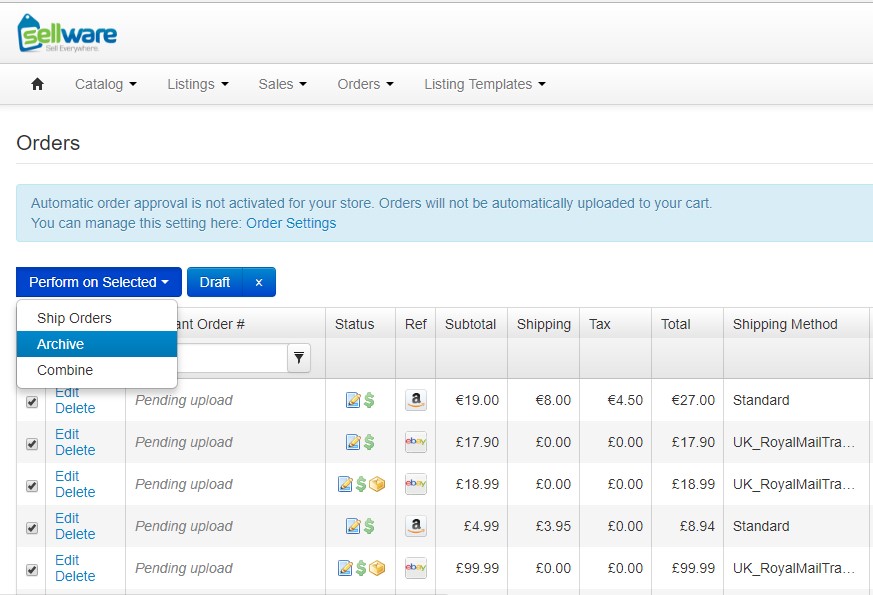Screen dimensions: 873x595
Task: Open the Listing Templates dropdown menu
Action: pyautogui.click(x=484, y=84)
